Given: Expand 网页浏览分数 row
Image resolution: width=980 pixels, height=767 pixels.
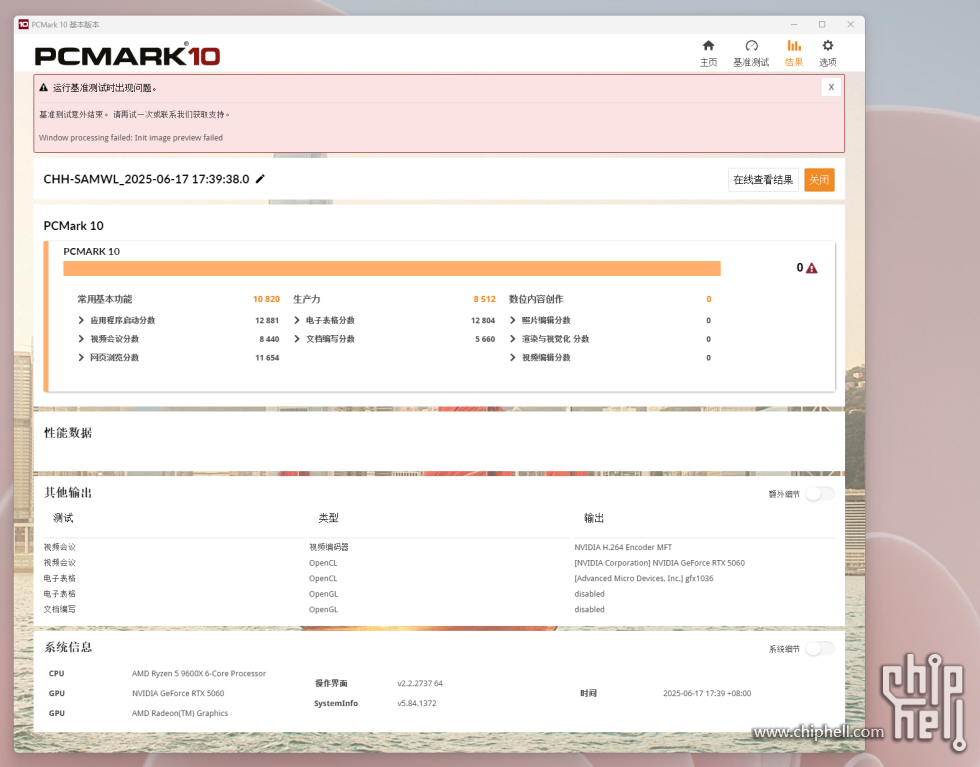Looking at the screenshot, I should click(x=81, y=358).
